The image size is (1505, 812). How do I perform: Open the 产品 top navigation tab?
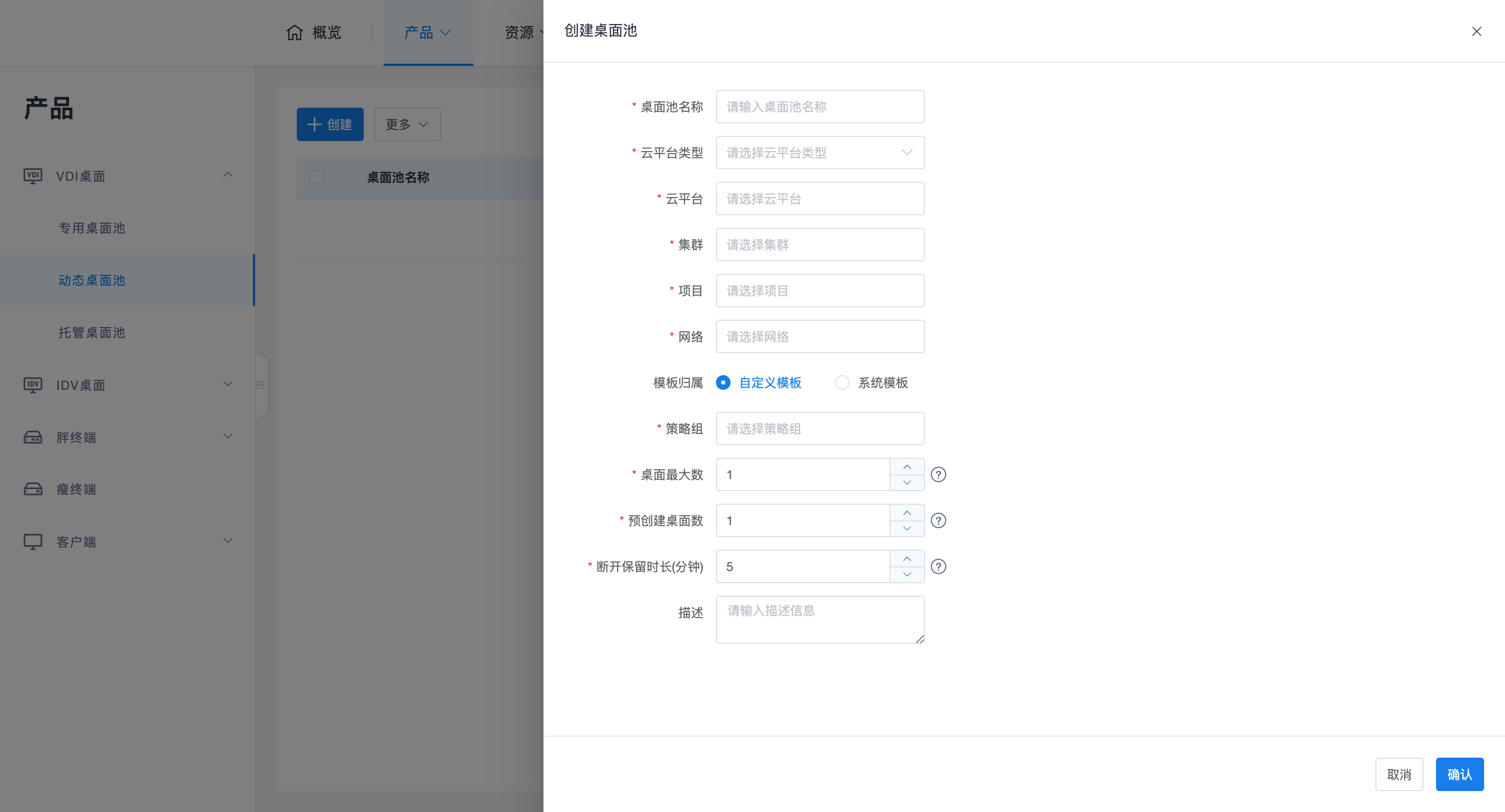[427, 32]
